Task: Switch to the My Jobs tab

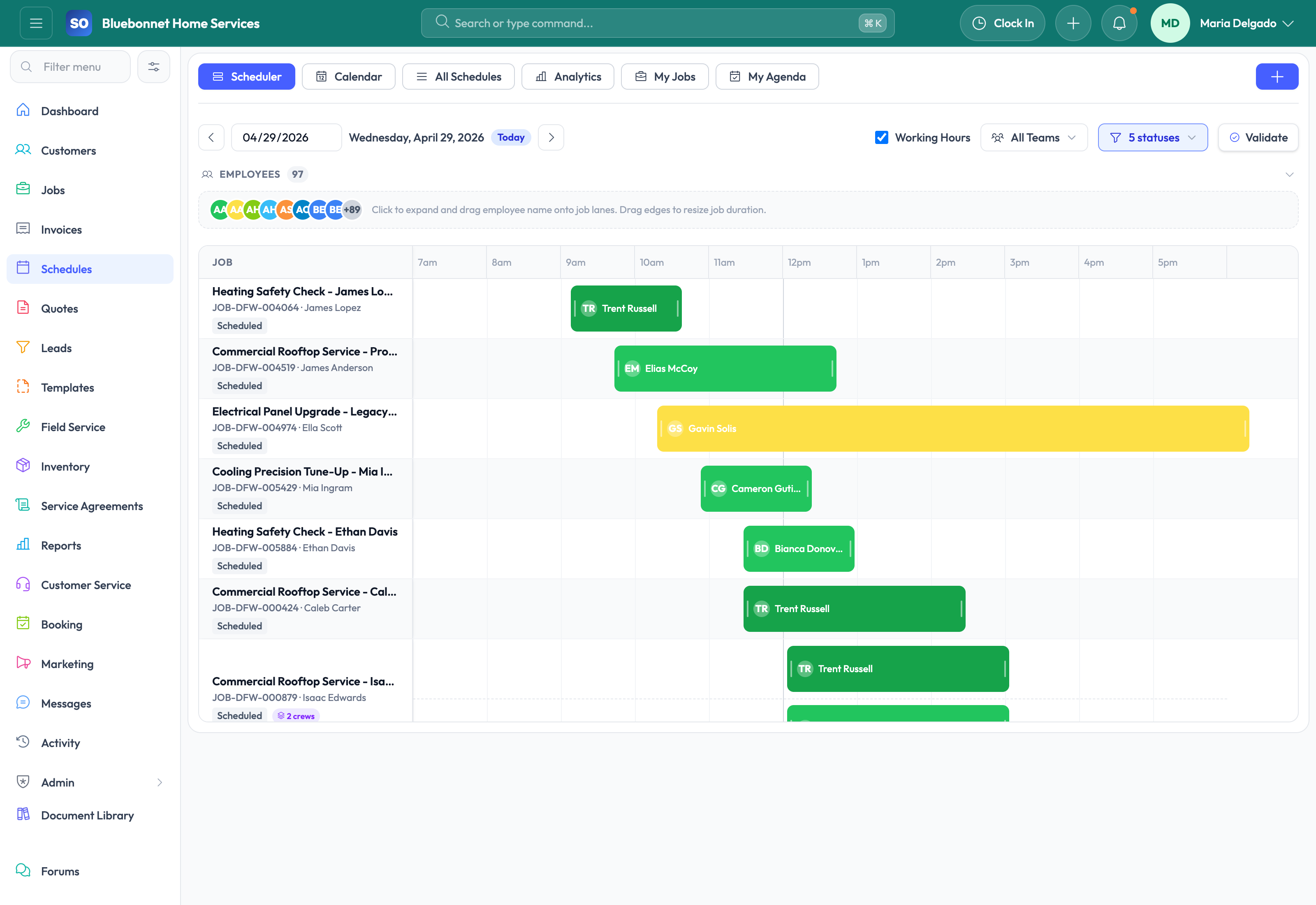Action: click(665, 77)
